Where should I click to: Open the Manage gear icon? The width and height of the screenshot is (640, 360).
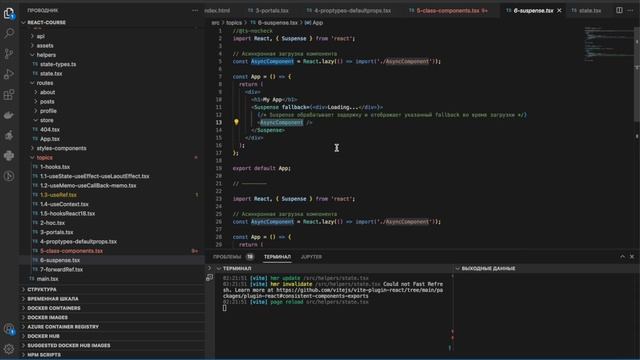coord(9,349)
